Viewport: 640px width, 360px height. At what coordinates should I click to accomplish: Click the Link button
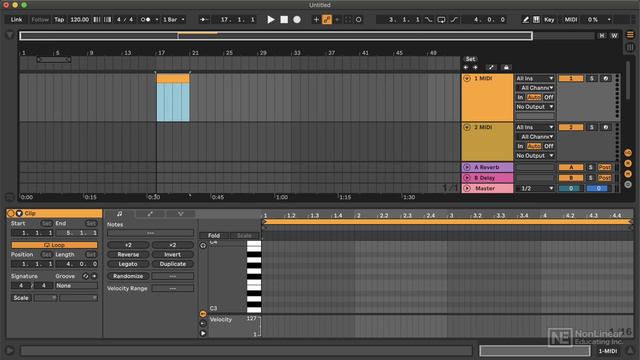click(16, 20)
